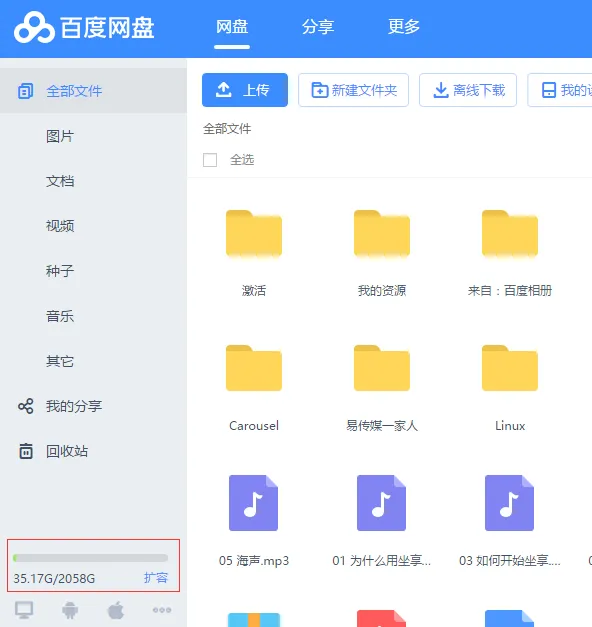Open the 音乐 category
The height and width of the screenshot is (627, 592).
60,316
